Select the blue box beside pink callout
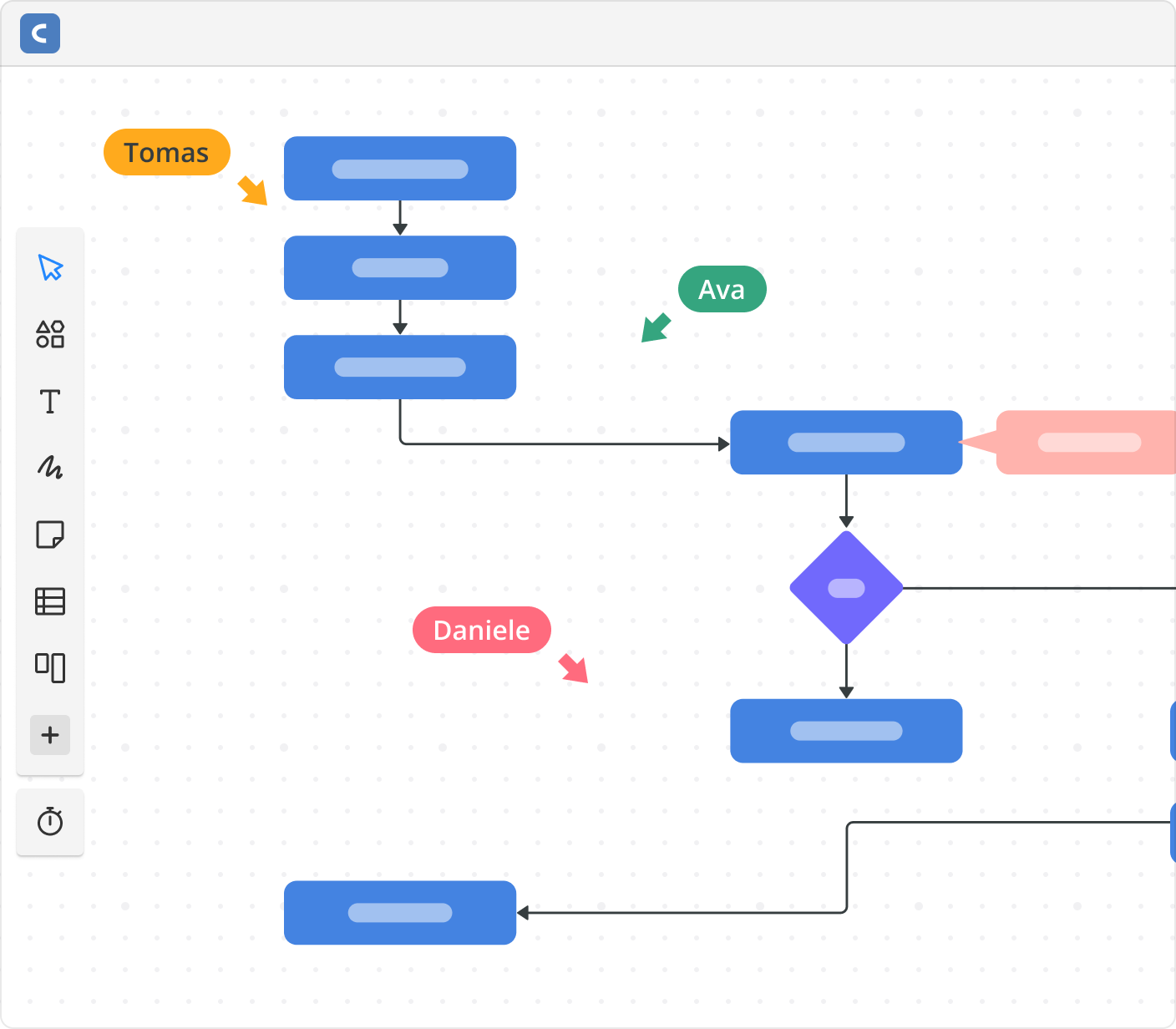This screenshot has width=1176, height=1029. [846, 443]
